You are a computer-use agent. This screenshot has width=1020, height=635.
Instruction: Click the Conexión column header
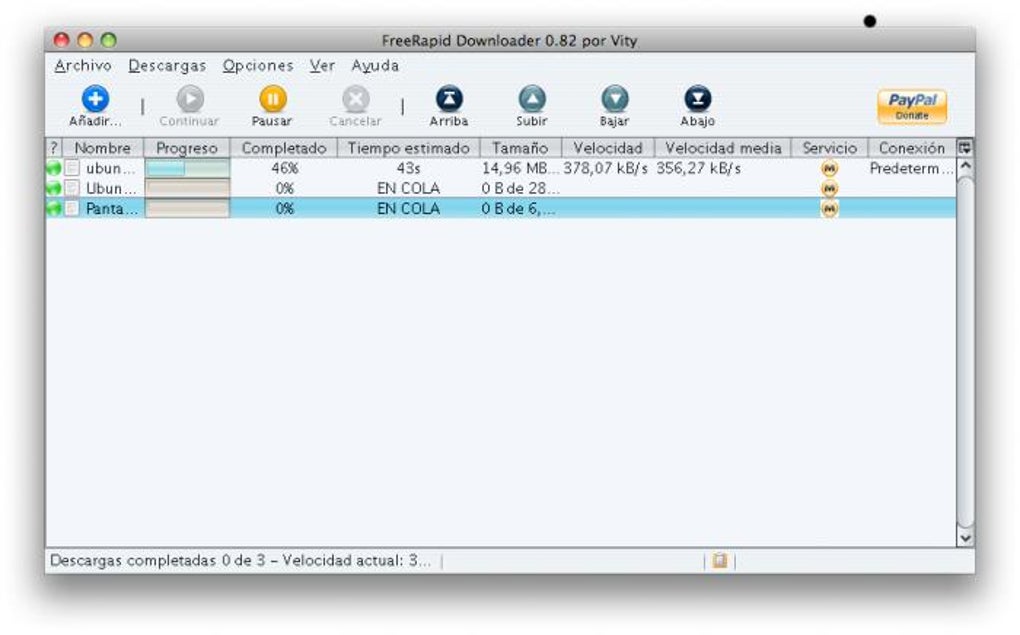[x=912, y=148]
